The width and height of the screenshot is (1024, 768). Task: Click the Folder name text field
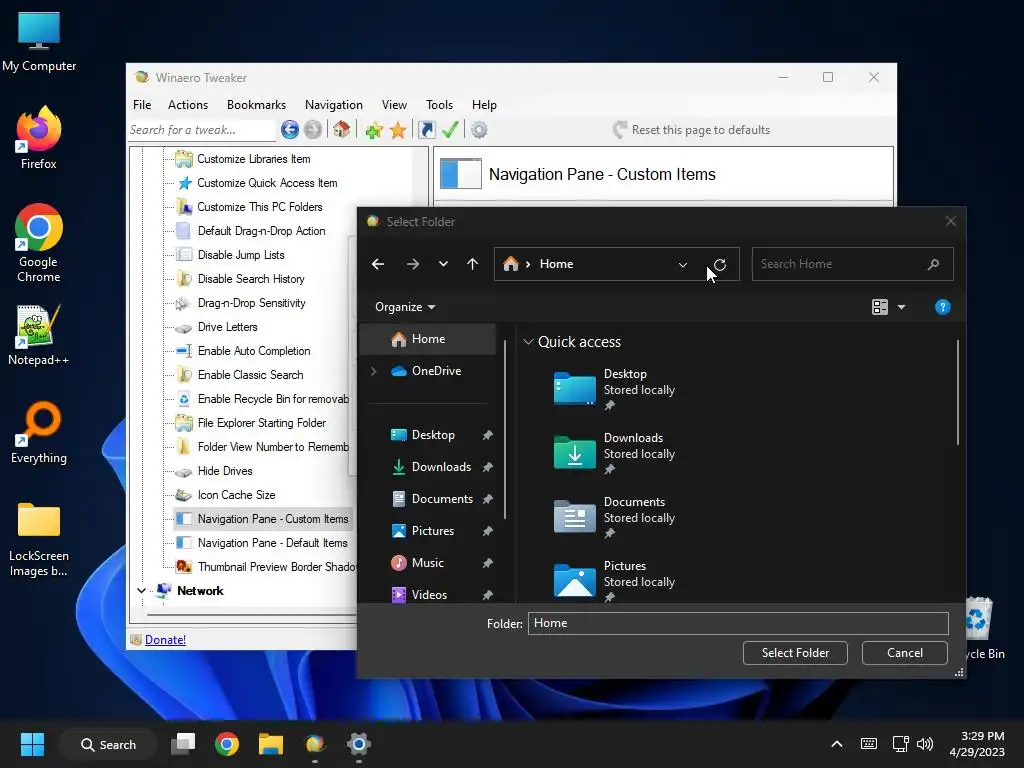738,623
